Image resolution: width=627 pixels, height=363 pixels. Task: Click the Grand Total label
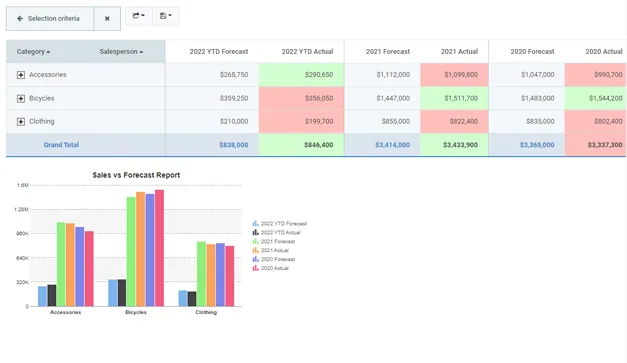(61, 145)
